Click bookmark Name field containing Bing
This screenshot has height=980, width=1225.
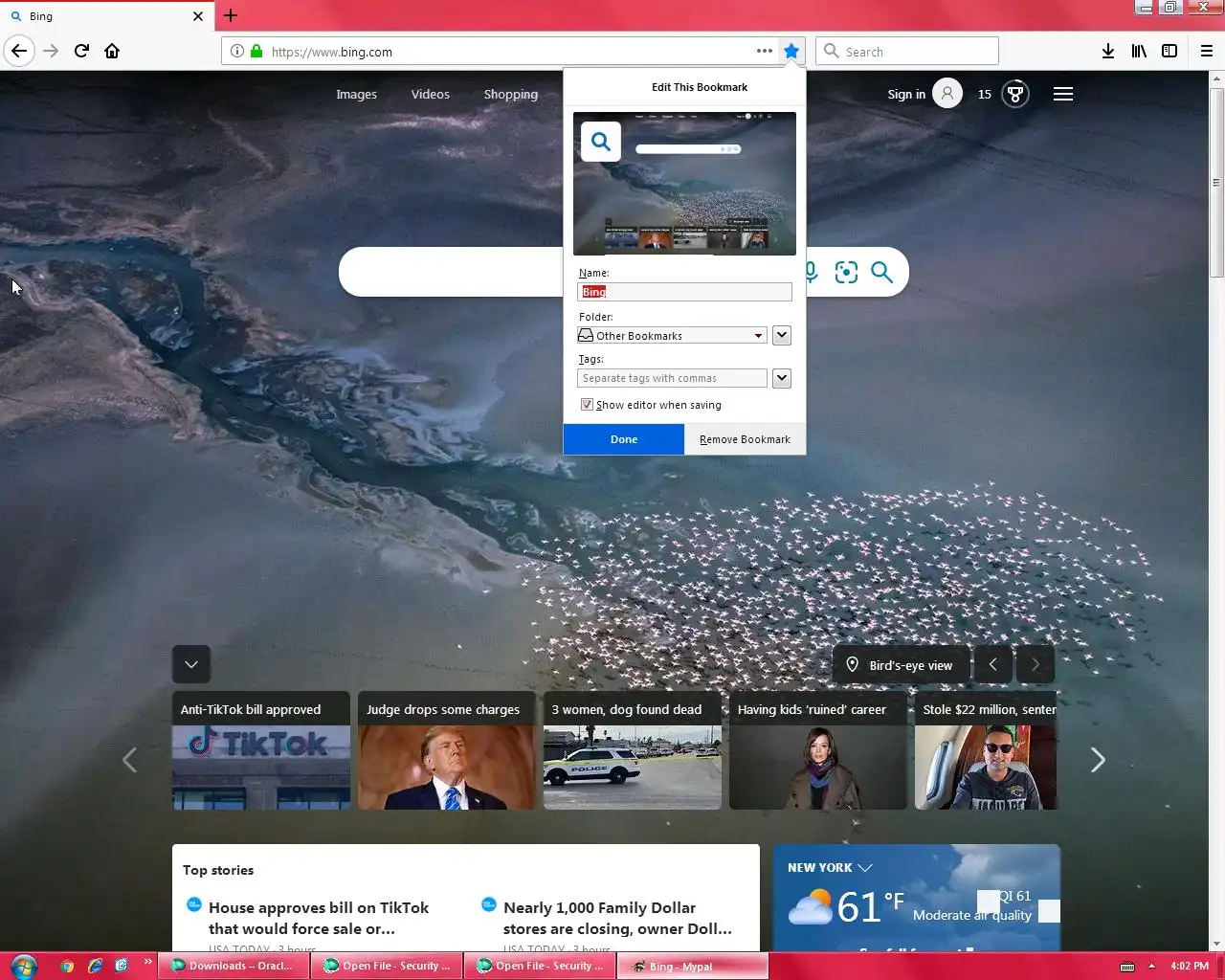[684, 292]
